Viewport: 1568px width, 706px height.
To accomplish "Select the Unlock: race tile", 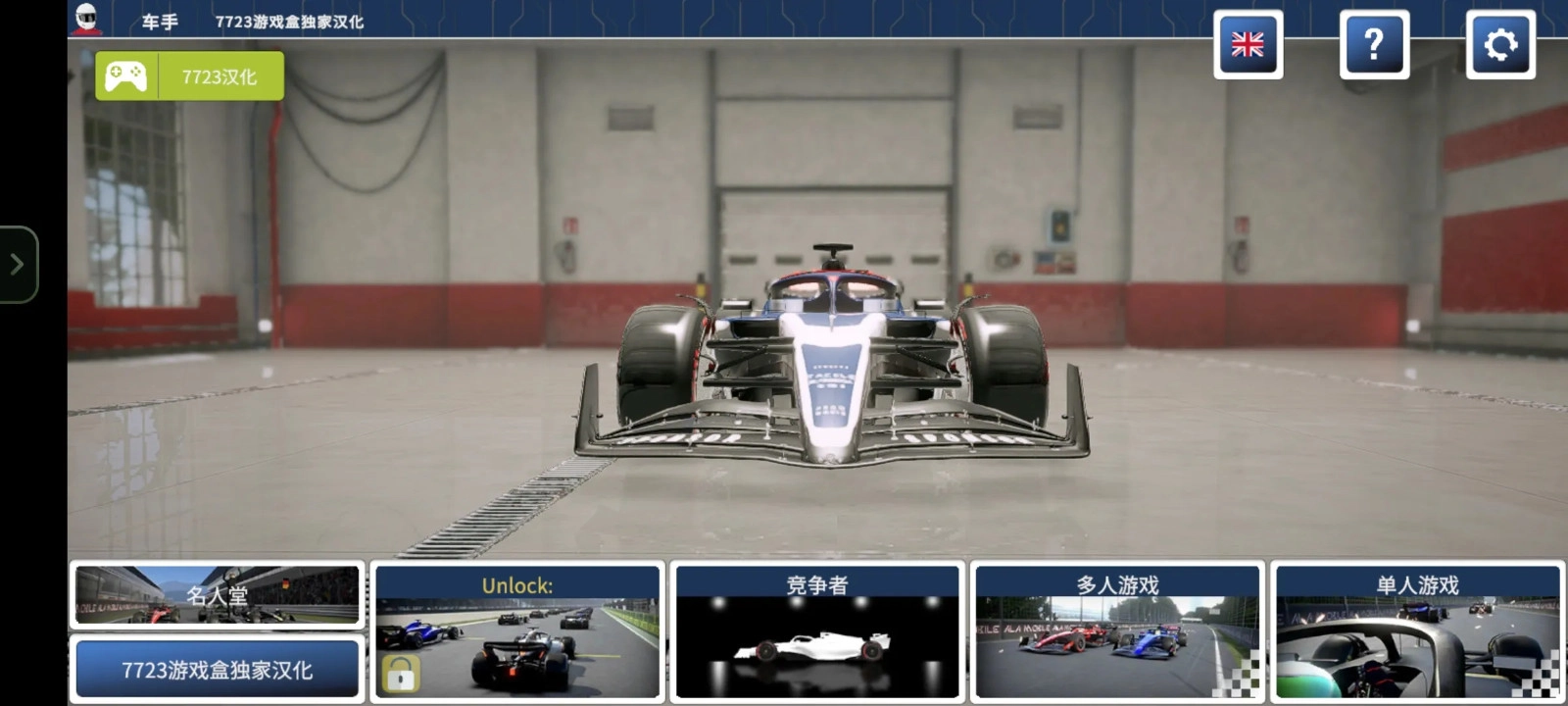I will point(517,631).
